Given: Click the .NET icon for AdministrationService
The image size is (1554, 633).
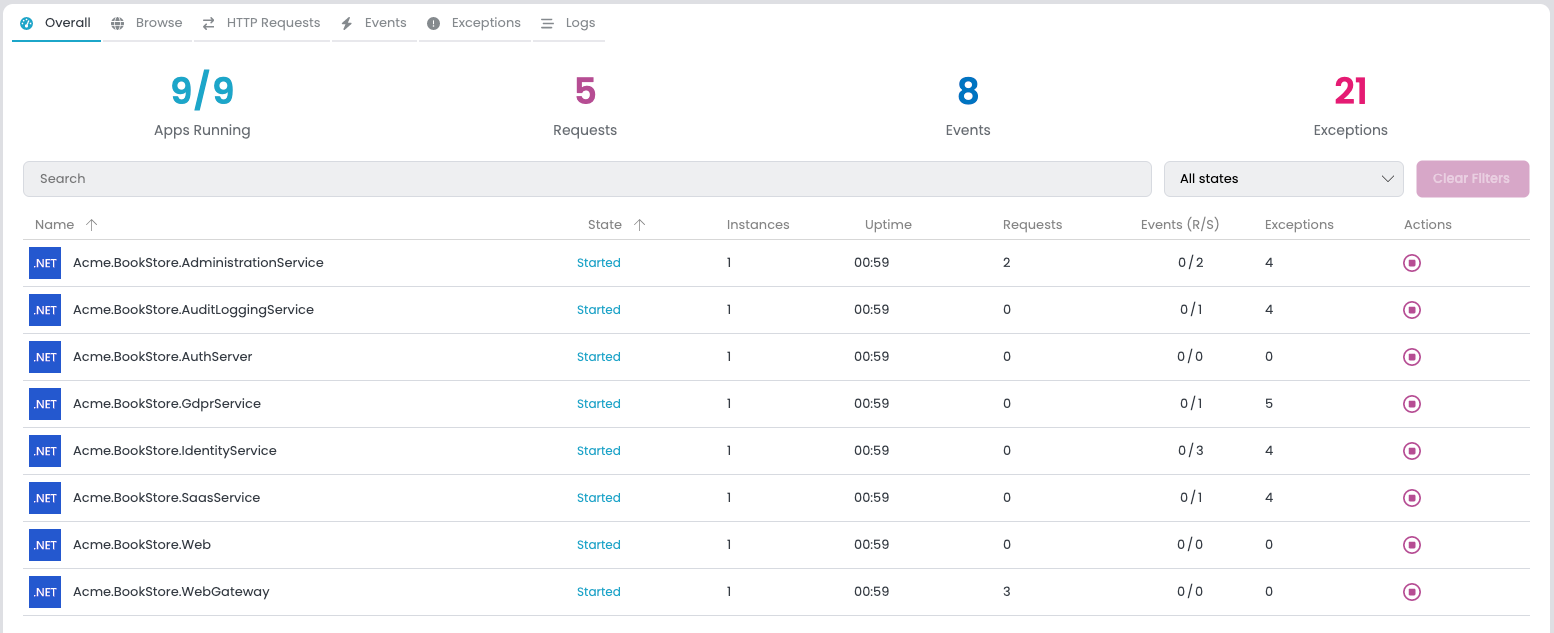Looking at the screenshot, I should [45, 263].
